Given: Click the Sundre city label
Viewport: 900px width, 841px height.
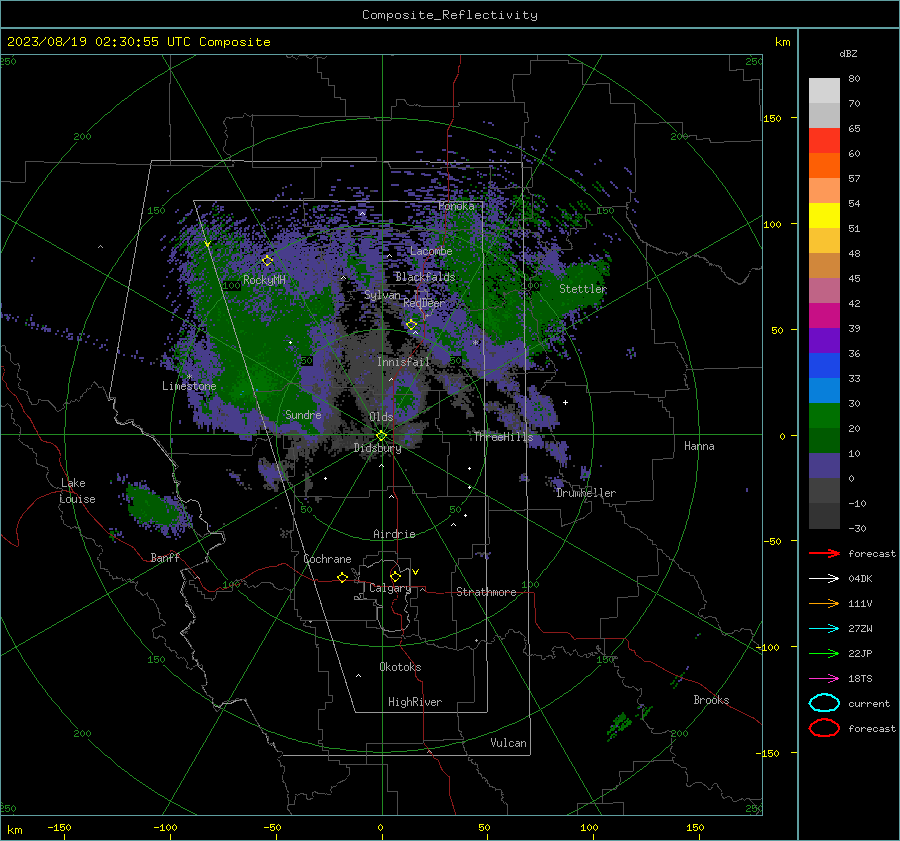Looking at the screenshot, I should tap(303, 414).
